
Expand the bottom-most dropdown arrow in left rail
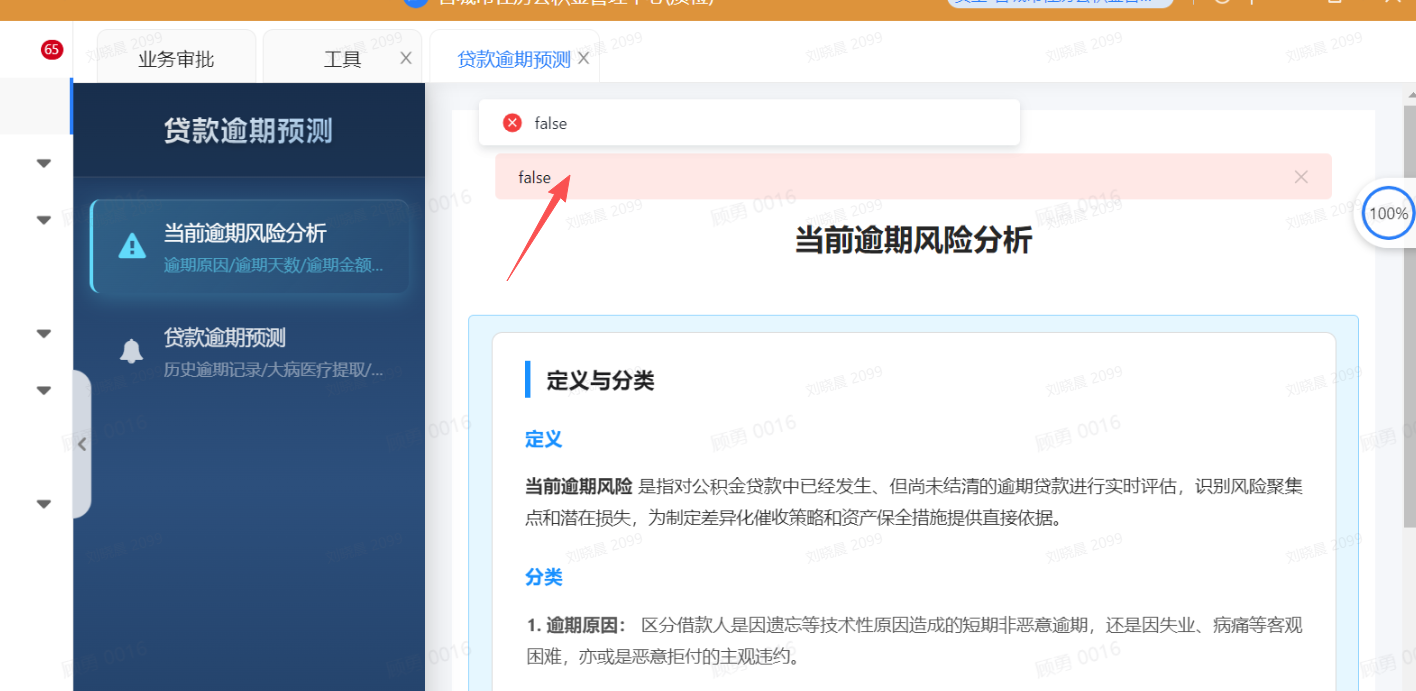[44, 504]
